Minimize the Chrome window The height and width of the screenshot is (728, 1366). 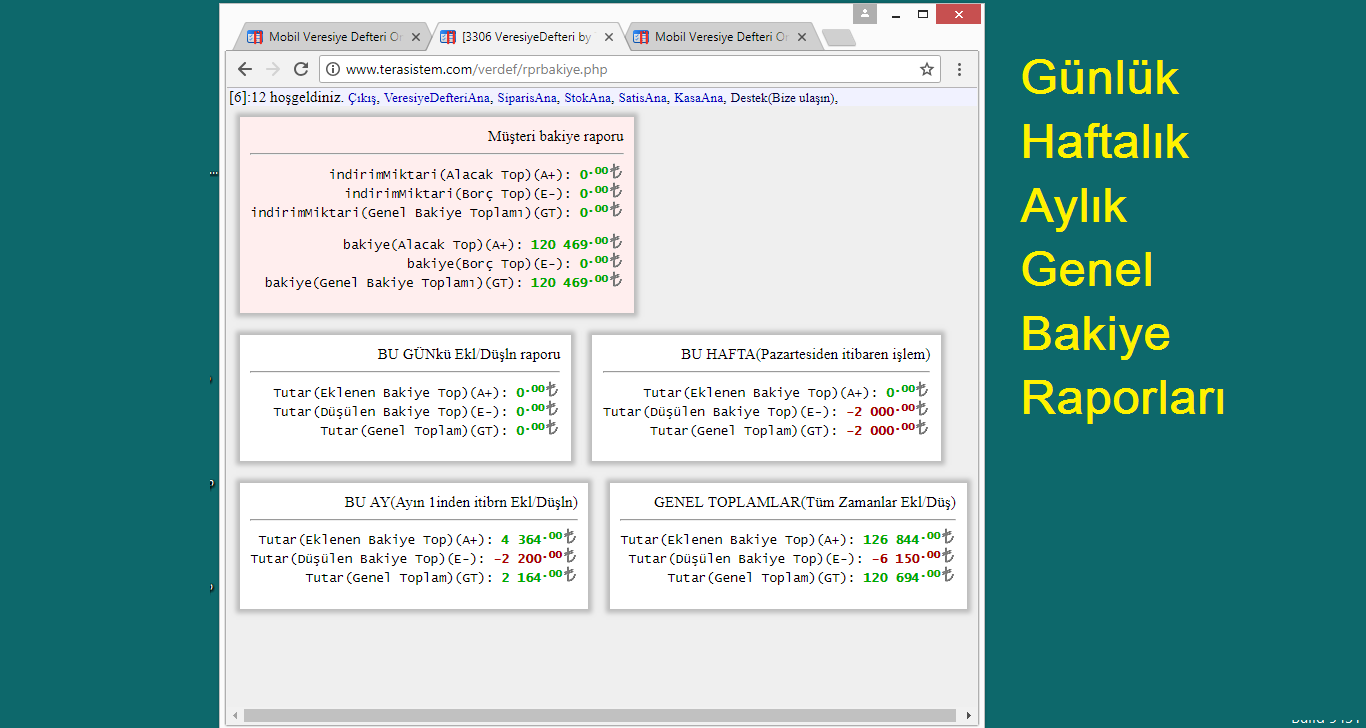click(x=894, y=14)
